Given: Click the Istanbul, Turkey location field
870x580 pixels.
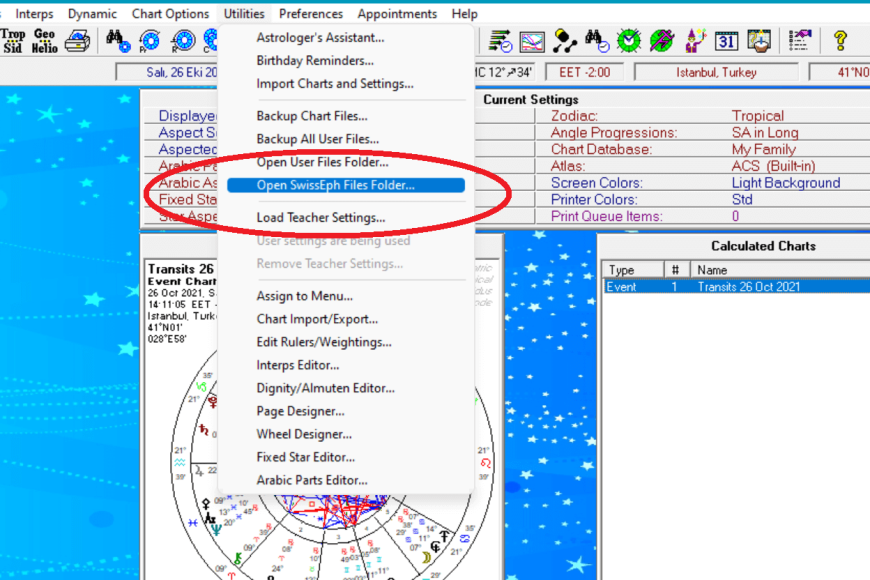Looking at the screenshot, I should click(716, 72).
